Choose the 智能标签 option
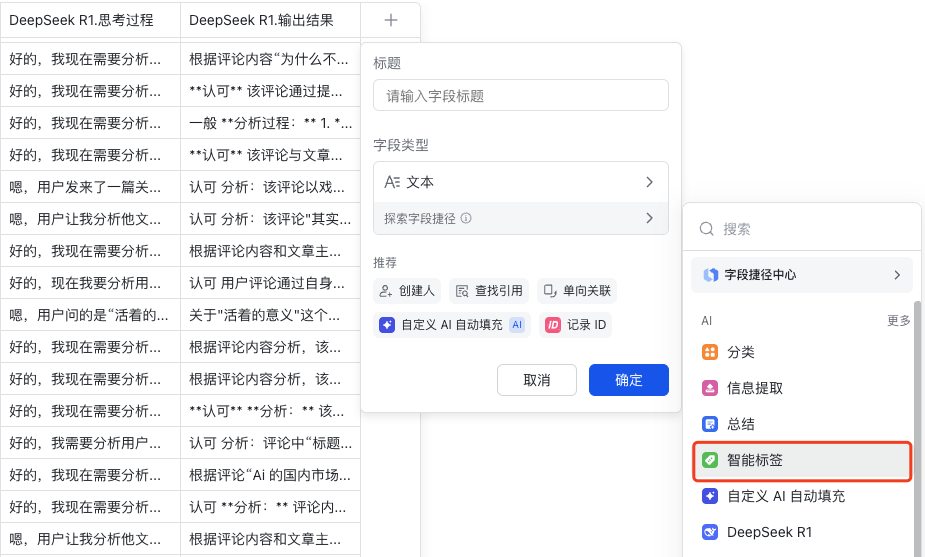 coord(802,460)
